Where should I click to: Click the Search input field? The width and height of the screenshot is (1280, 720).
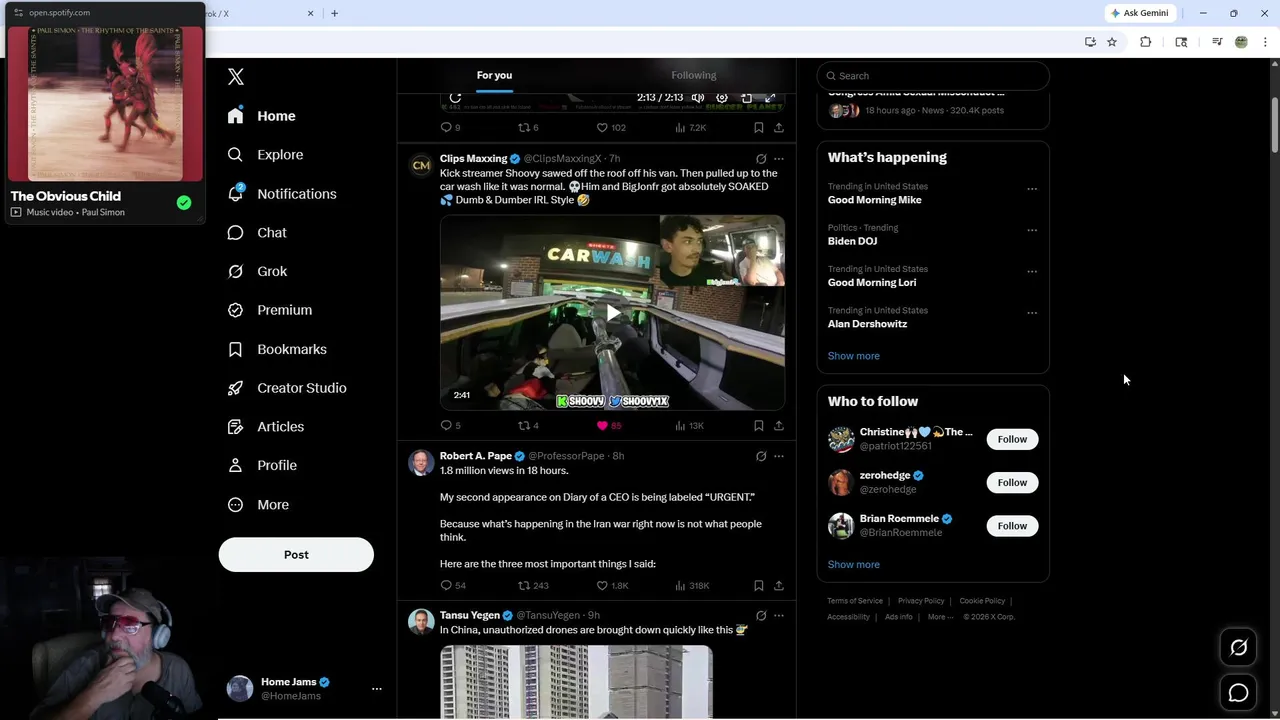pos(933,76)
